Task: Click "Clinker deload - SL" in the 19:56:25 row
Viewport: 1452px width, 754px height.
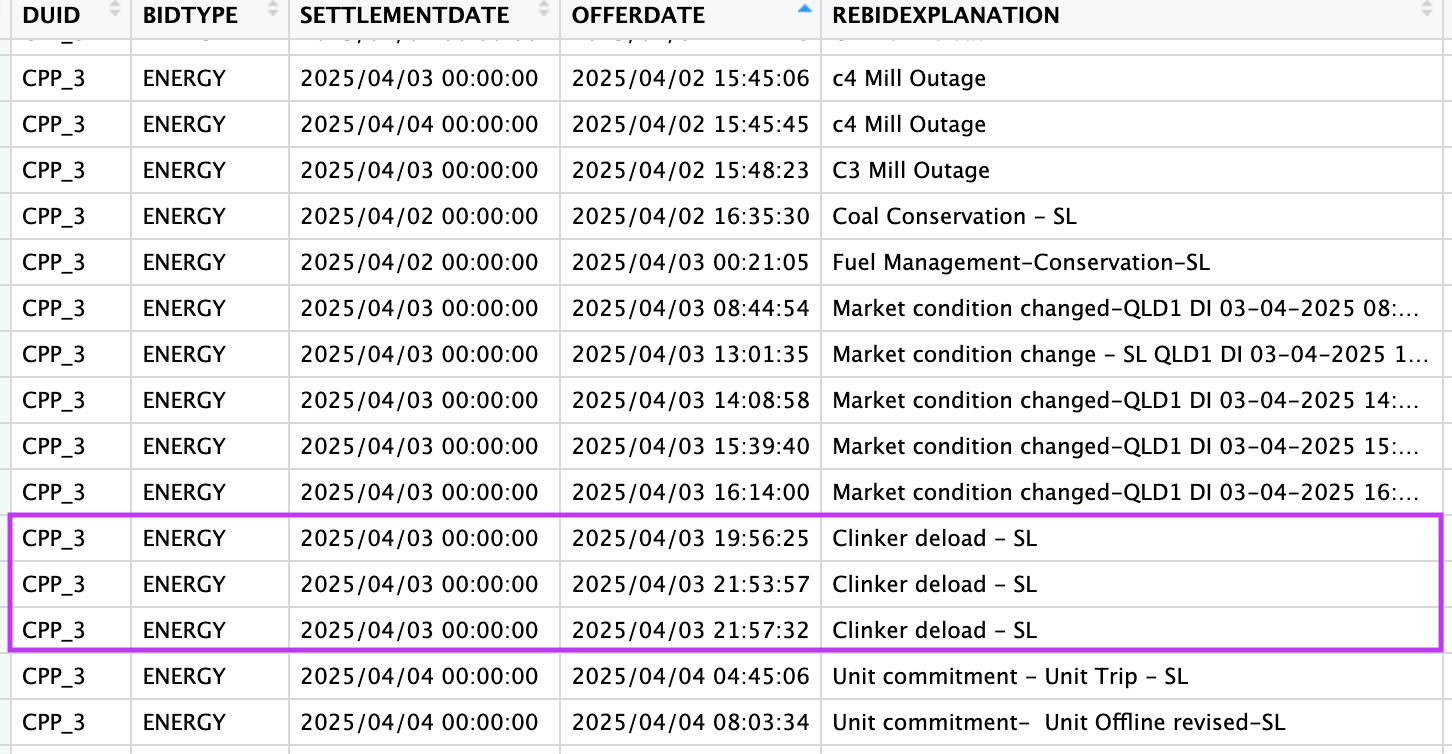Action: (x=934, y=538)
